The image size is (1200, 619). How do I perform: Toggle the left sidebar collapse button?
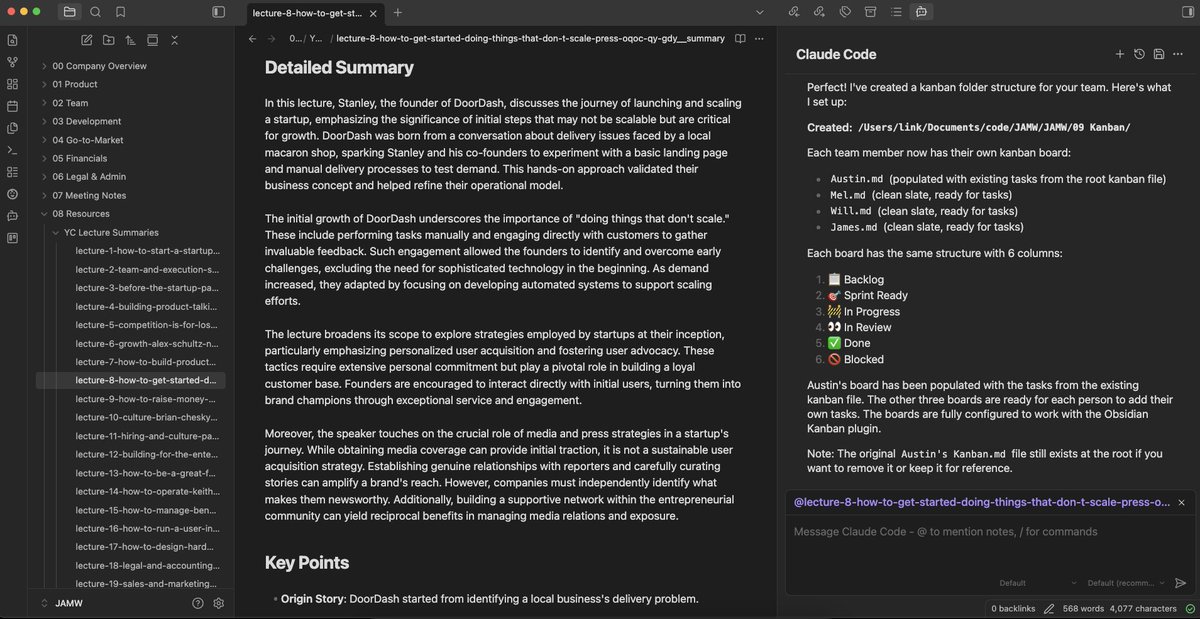(219, 12)
